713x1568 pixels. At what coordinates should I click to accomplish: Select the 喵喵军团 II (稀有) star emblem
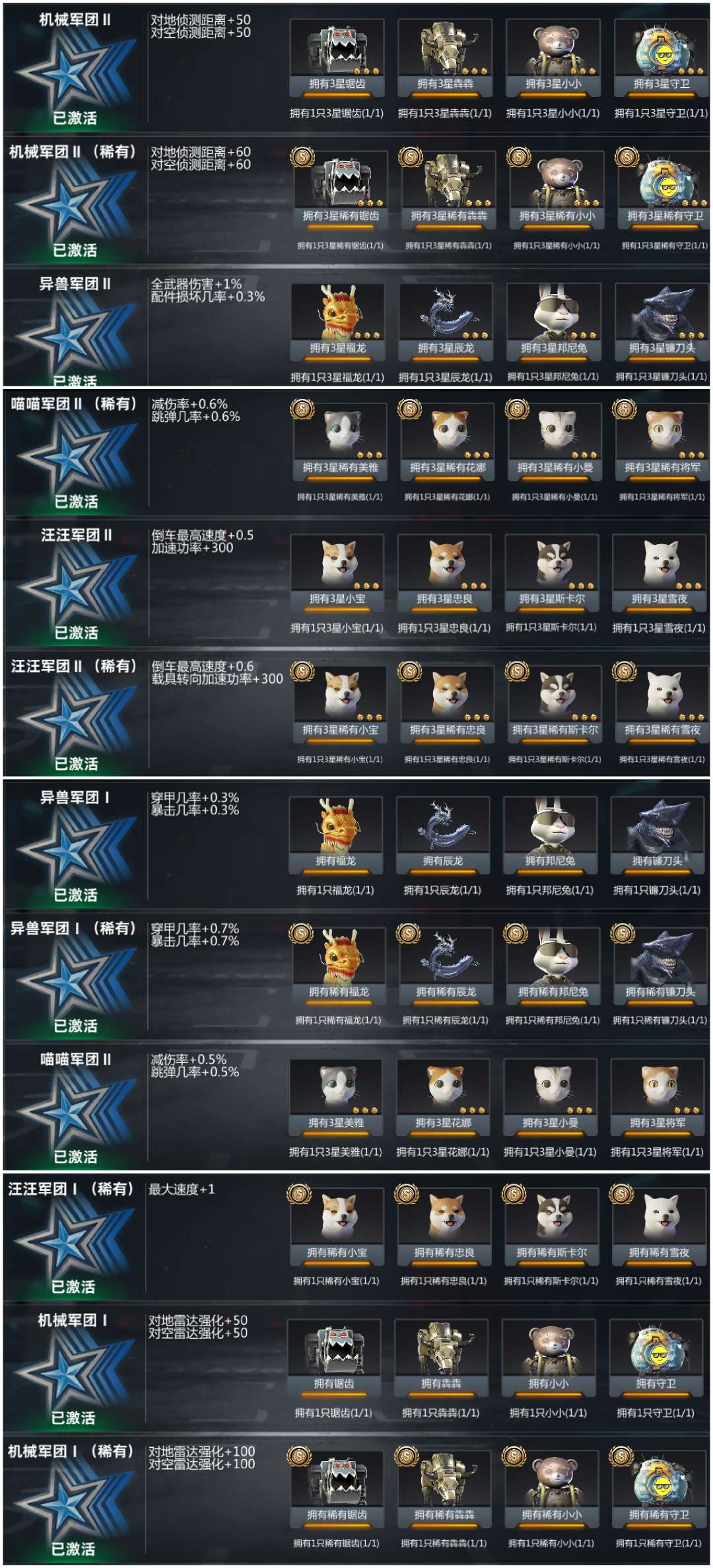(75, 454)
